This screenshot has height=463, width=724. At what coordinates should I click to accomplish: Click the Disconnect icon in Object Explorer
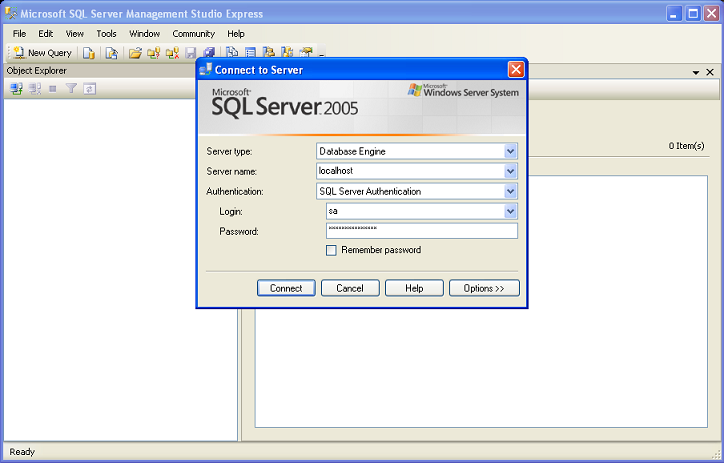[35, 88]
